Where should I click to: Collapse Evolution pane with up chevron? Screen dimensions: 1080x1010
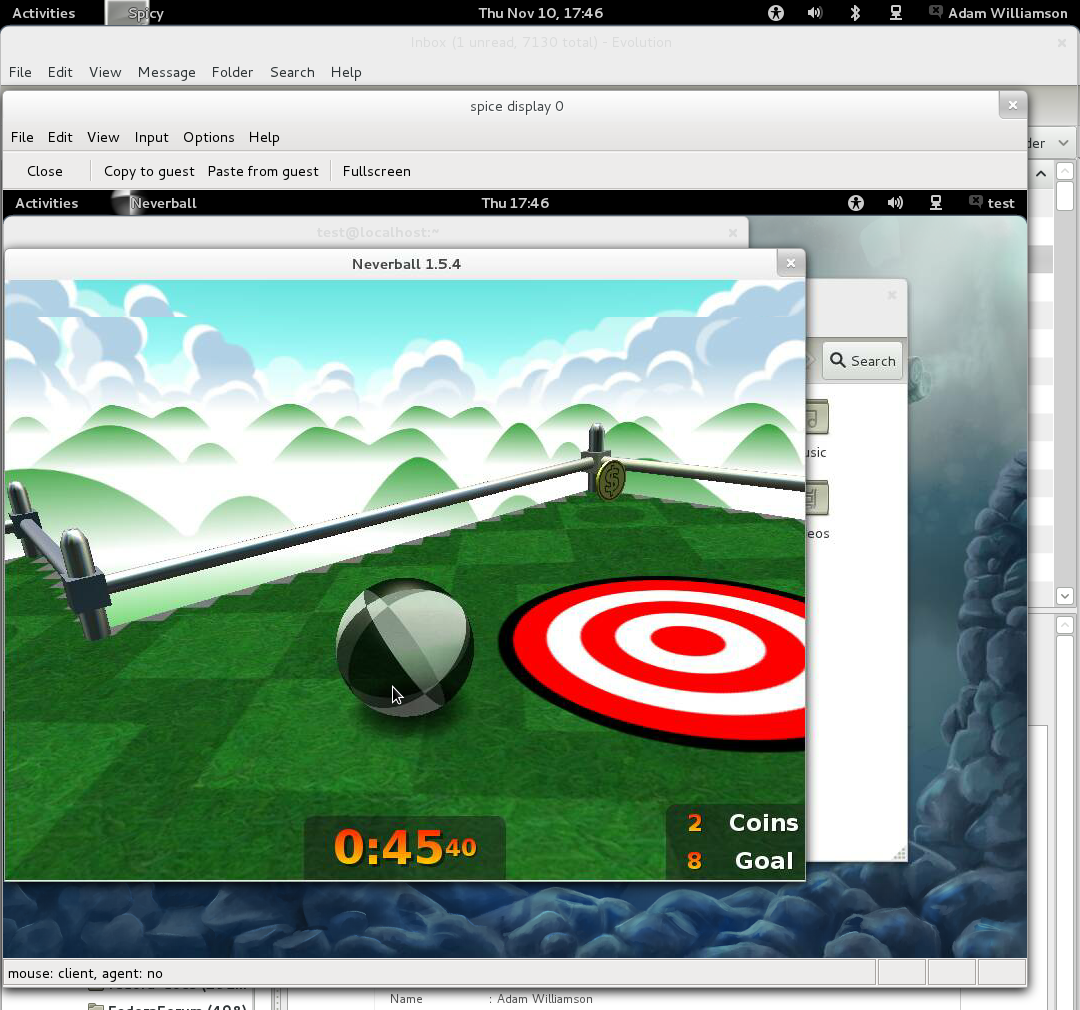(1041, 174)
